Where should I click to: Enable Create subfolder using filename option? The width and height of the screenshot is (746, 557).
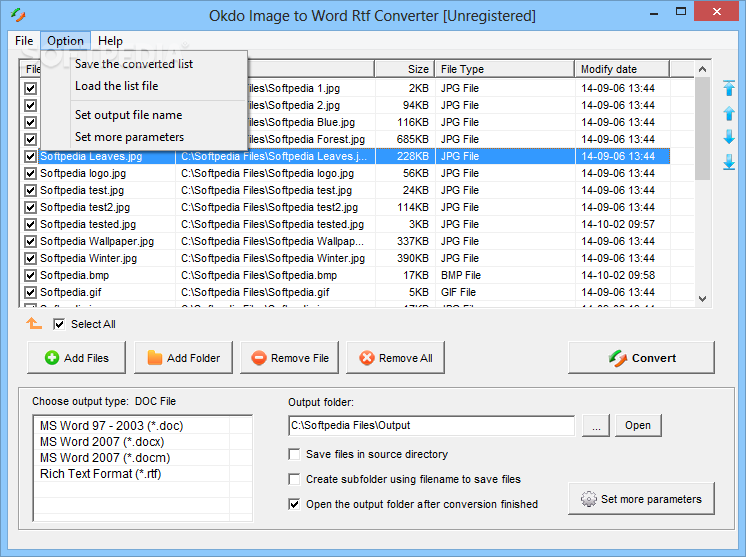pyautogui.click(x=294, y=479)
